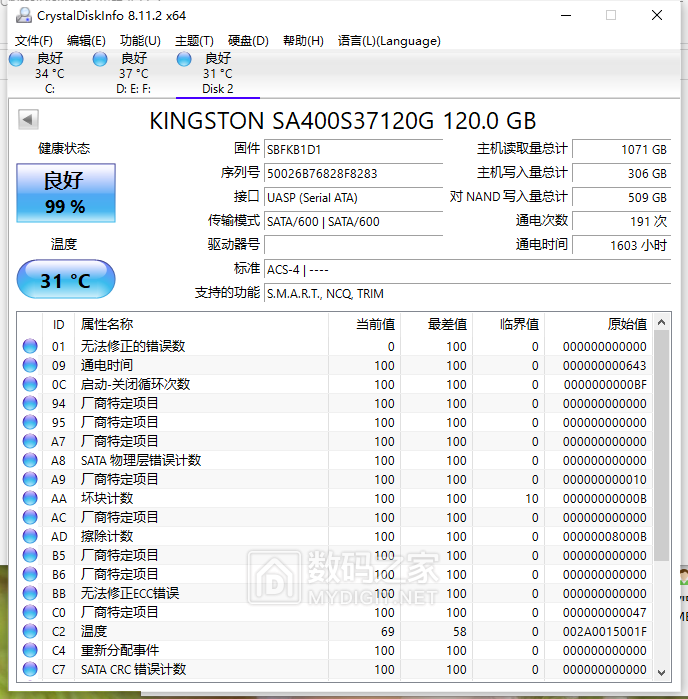This screenshot has height=699, width=688.
Task: Open the 主题(T) menu
Action: (194, 41)
